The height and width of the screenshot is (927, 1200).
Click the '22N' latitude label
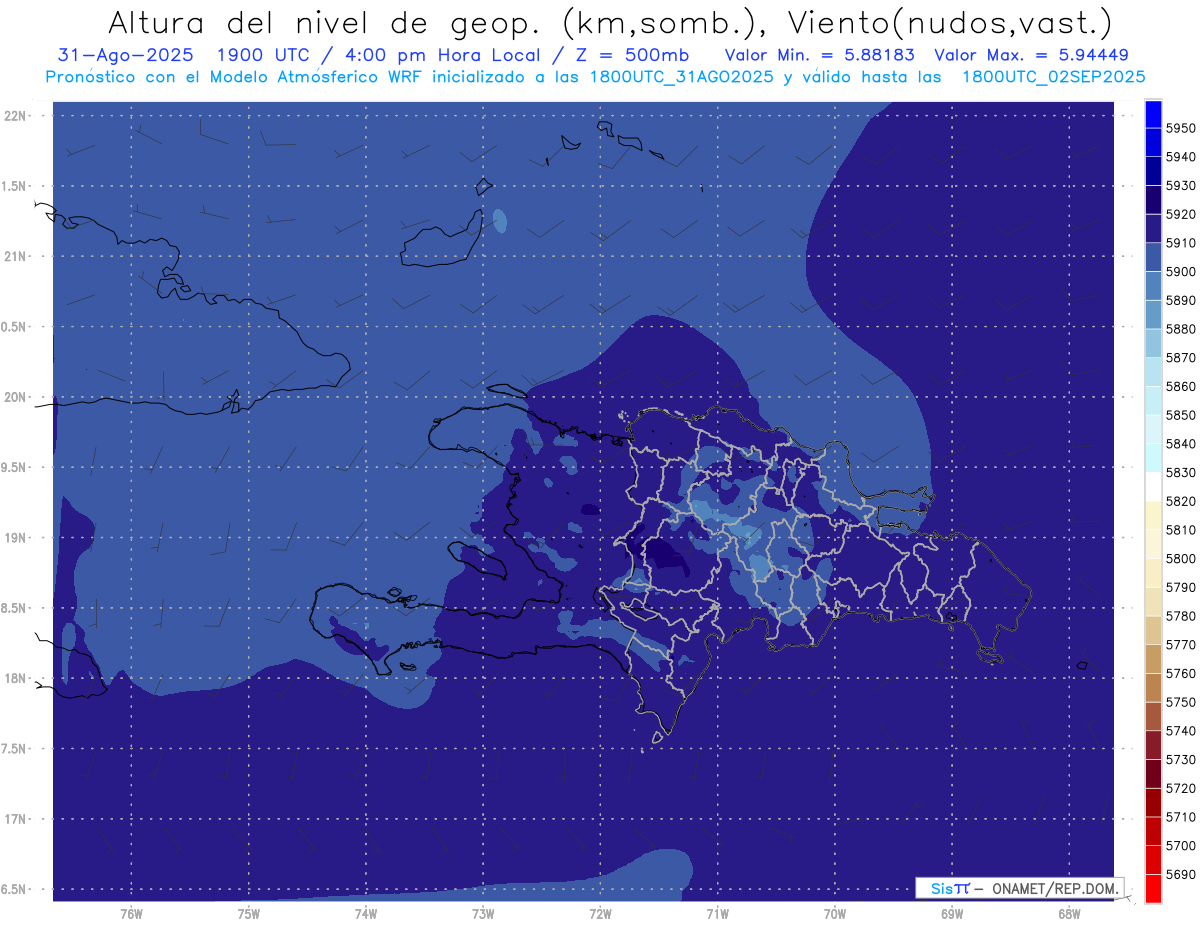click(x=14, y=116)
